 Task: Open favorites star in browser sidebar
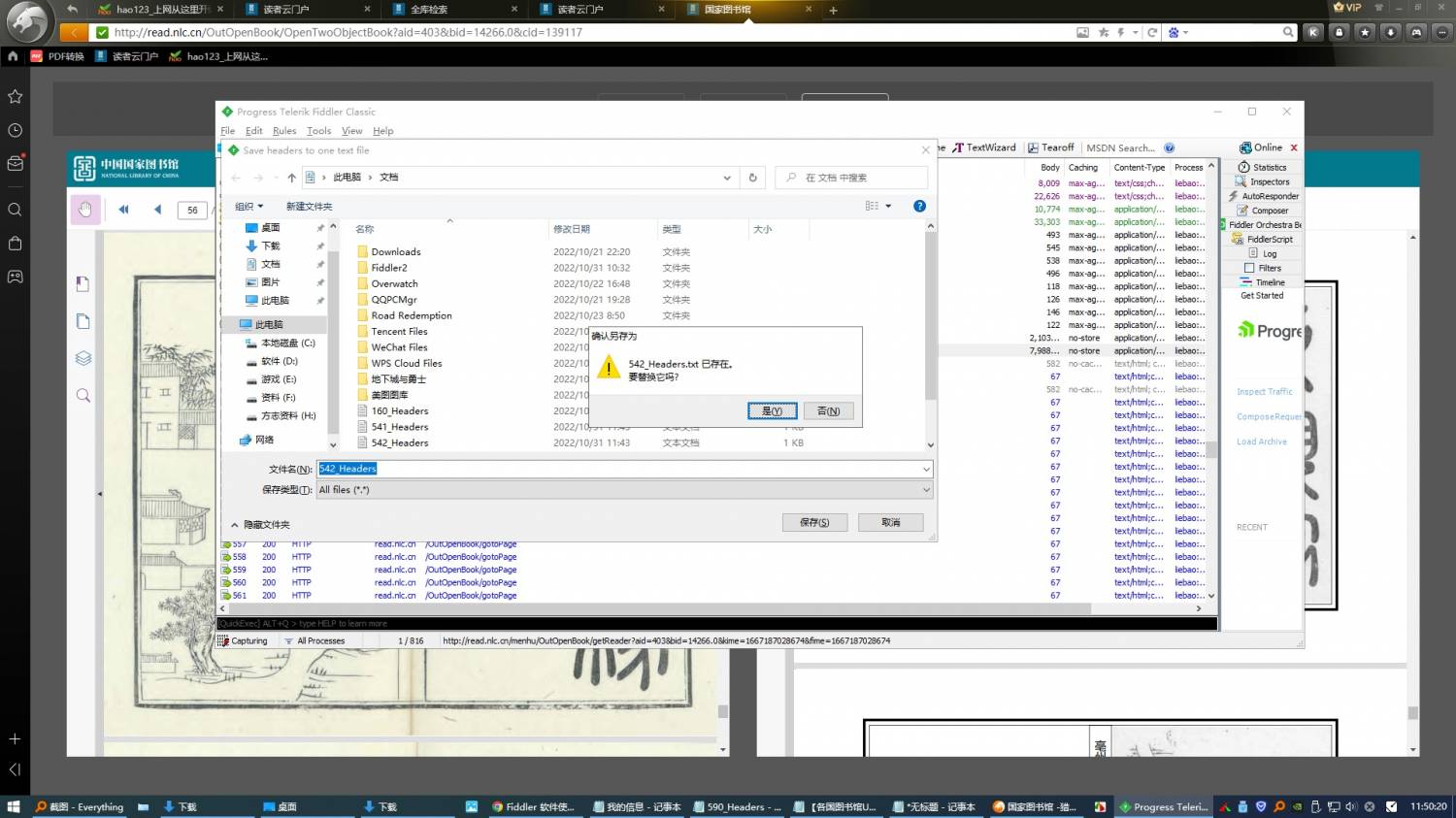(x=15, y=96)
